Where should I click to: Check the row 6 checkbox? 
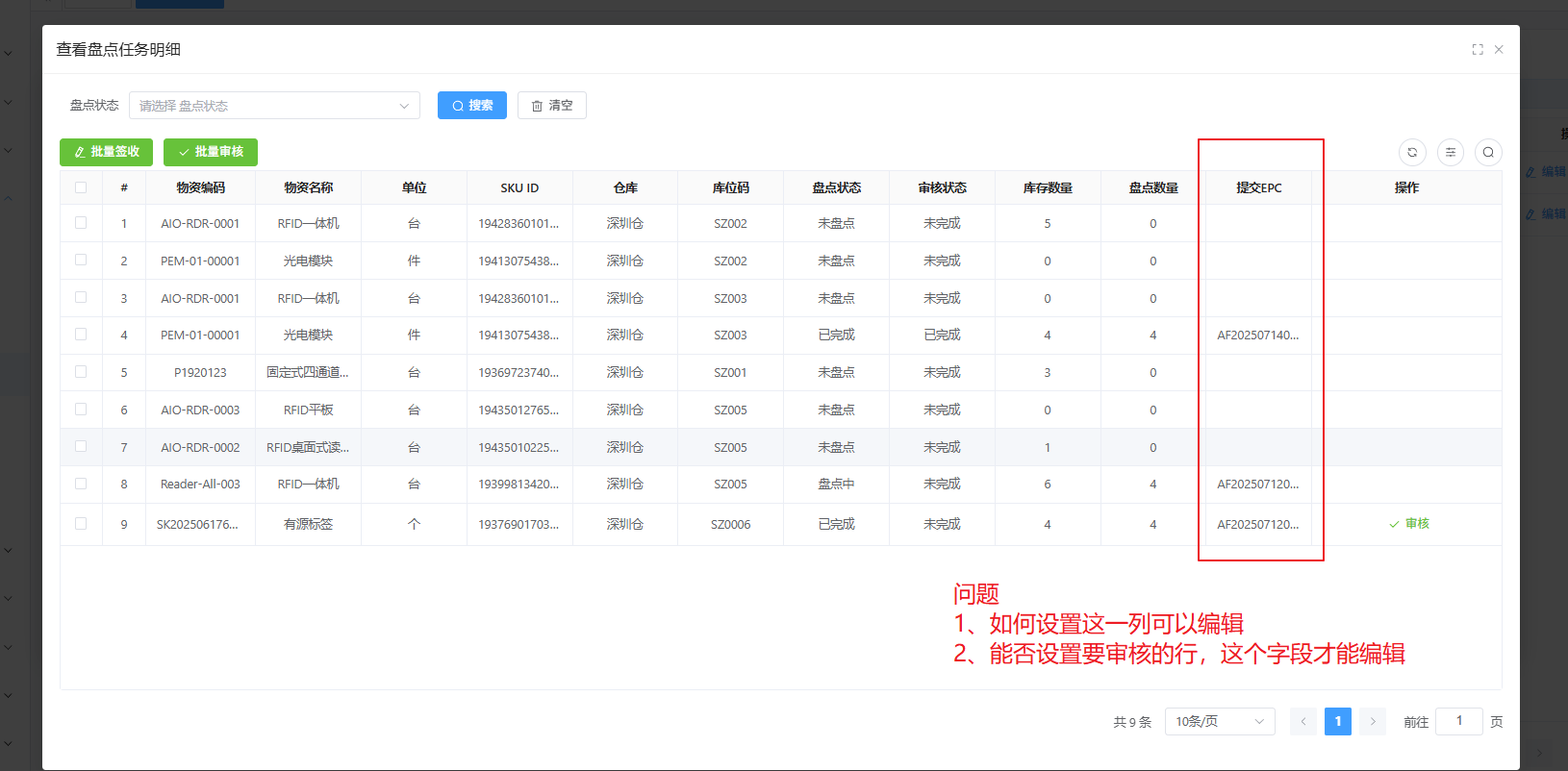click(x=81, y=410)
